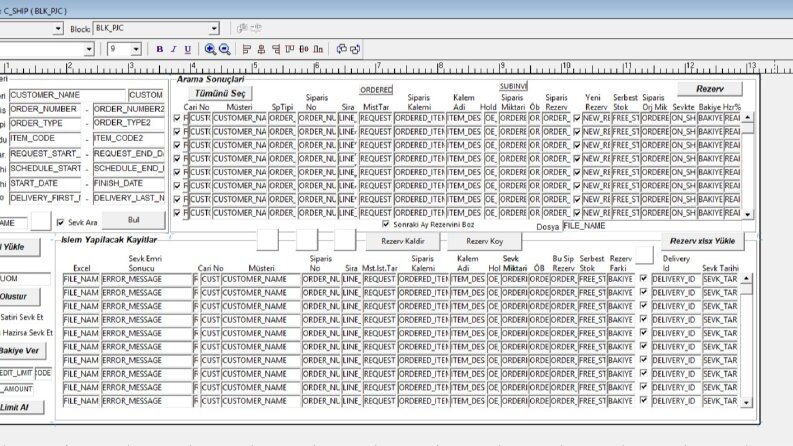Toggle bold formatting in the toolbar
Image resolution: width=793 pixels, height=446 pixels.
coord(160,49)
